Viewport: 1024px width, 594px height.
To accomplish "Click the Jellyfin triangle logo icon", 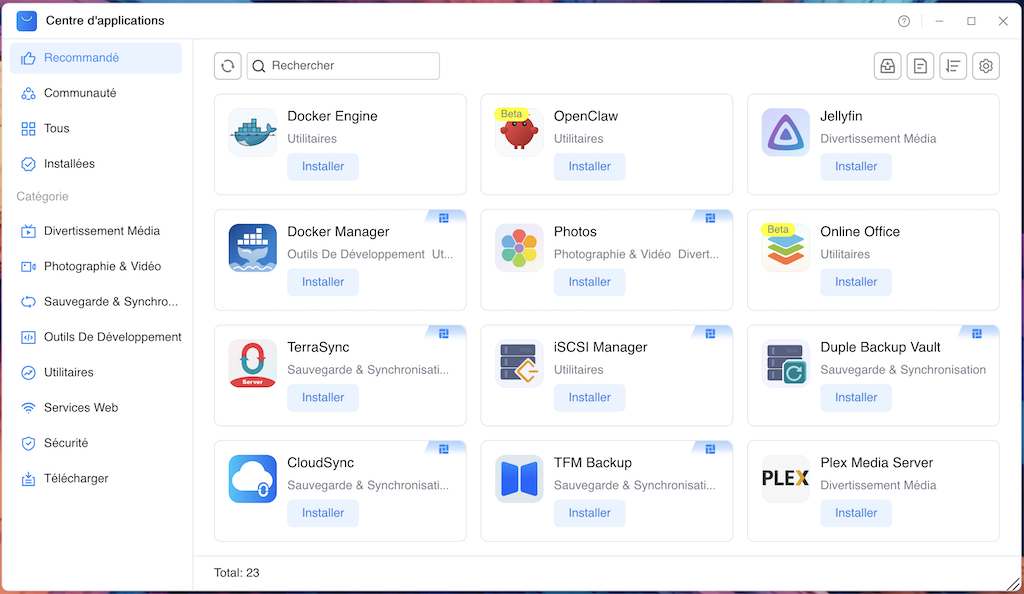I will coord(786,133).
